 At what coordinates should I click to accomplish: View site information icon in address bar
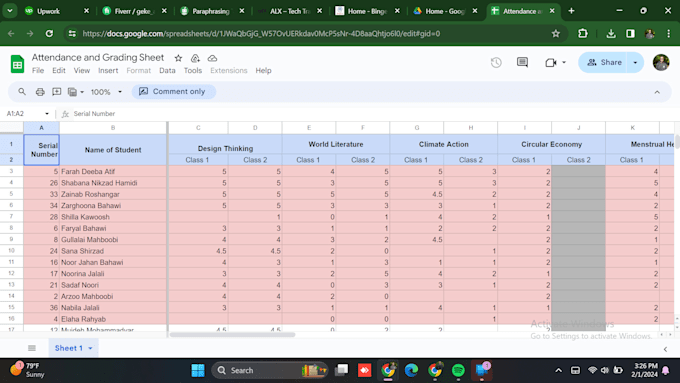click(72, 33)
